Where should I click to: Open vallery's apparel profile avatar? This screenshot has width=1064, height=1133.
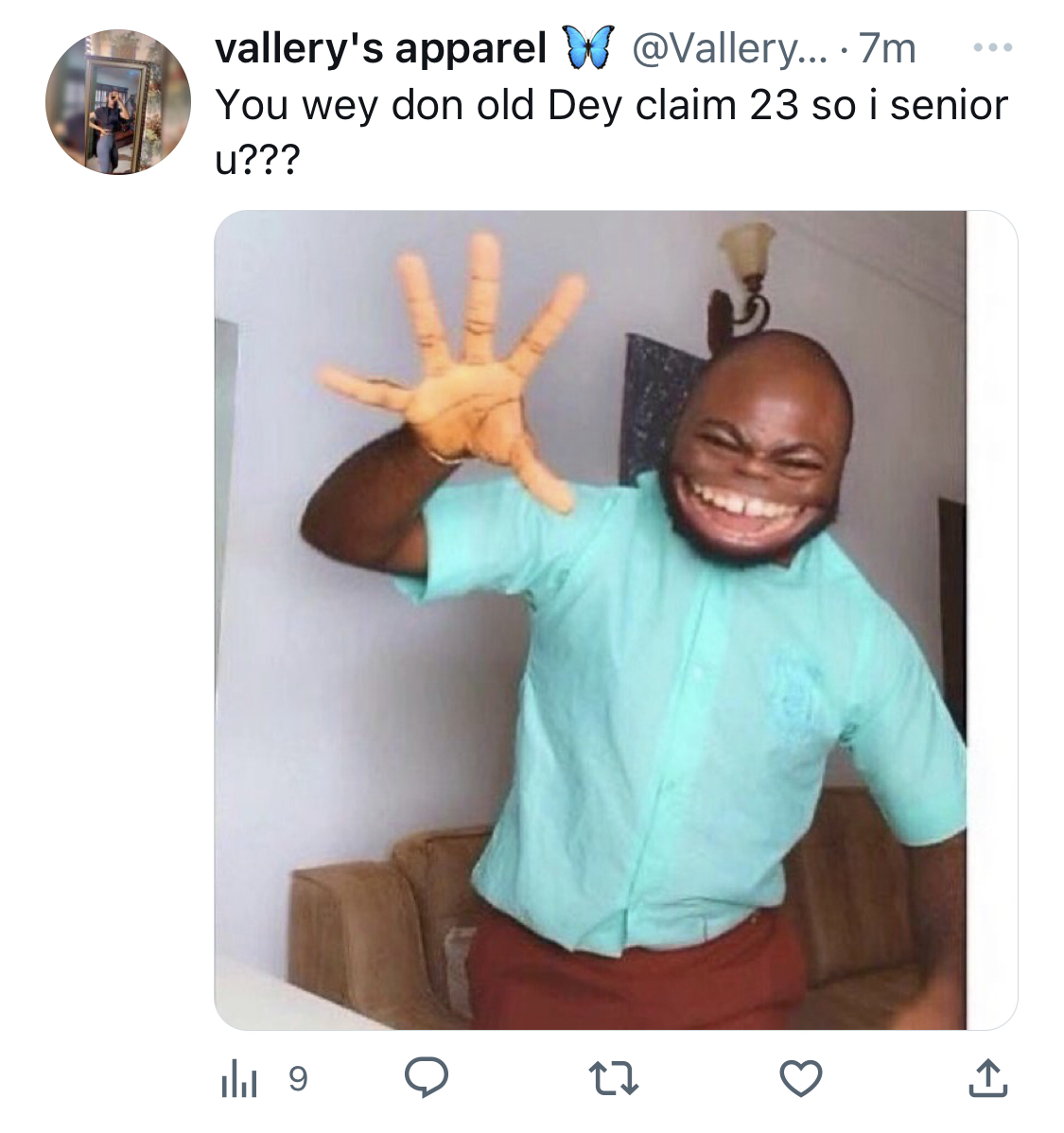(x=118, y=102)
